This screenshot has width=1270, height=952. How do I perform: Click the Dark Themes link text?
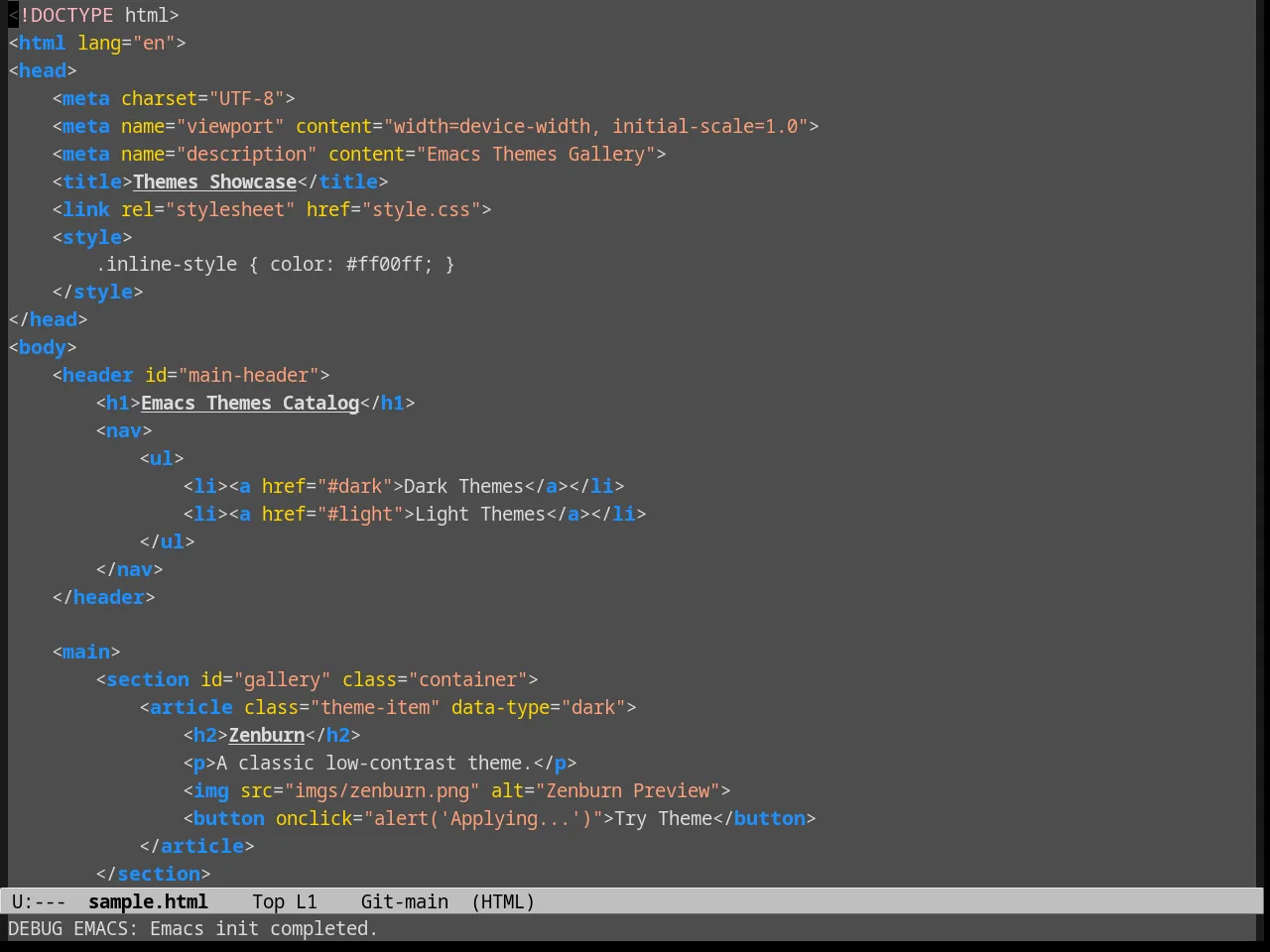(464, 486)
